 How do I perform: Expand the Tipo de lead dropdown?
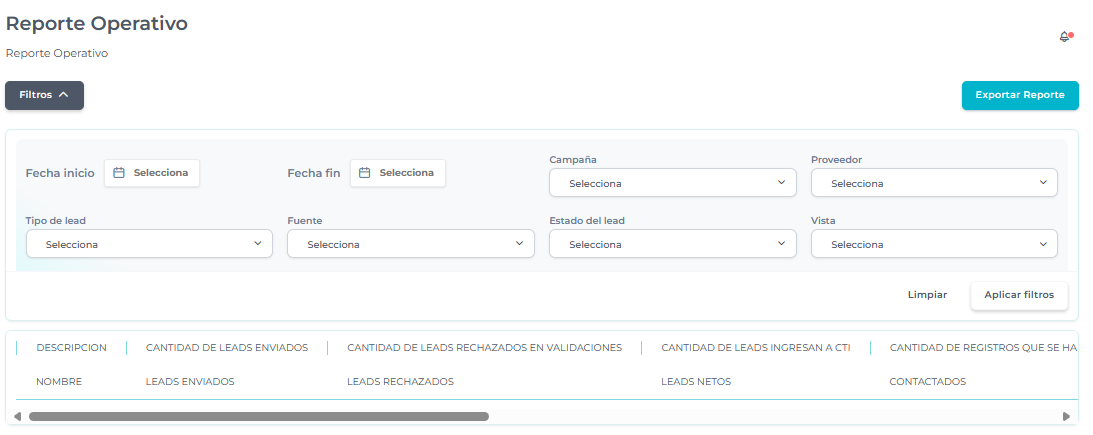coord(148,244)
